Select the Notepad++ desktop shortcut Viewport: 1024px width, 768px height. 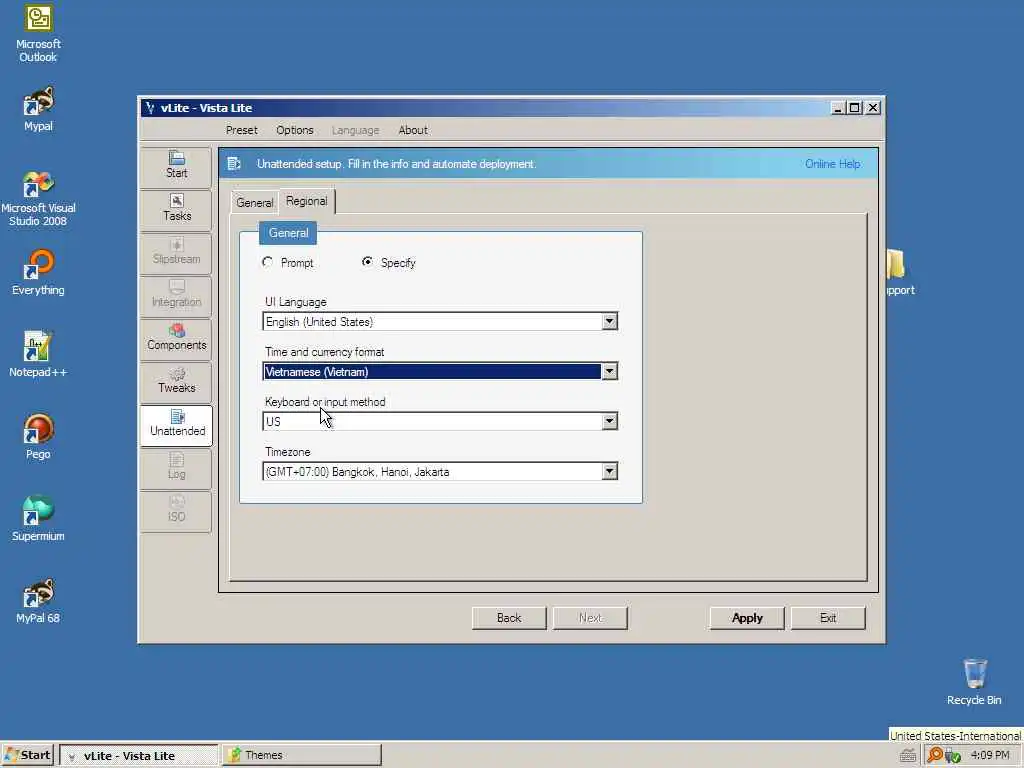[38, 355]
